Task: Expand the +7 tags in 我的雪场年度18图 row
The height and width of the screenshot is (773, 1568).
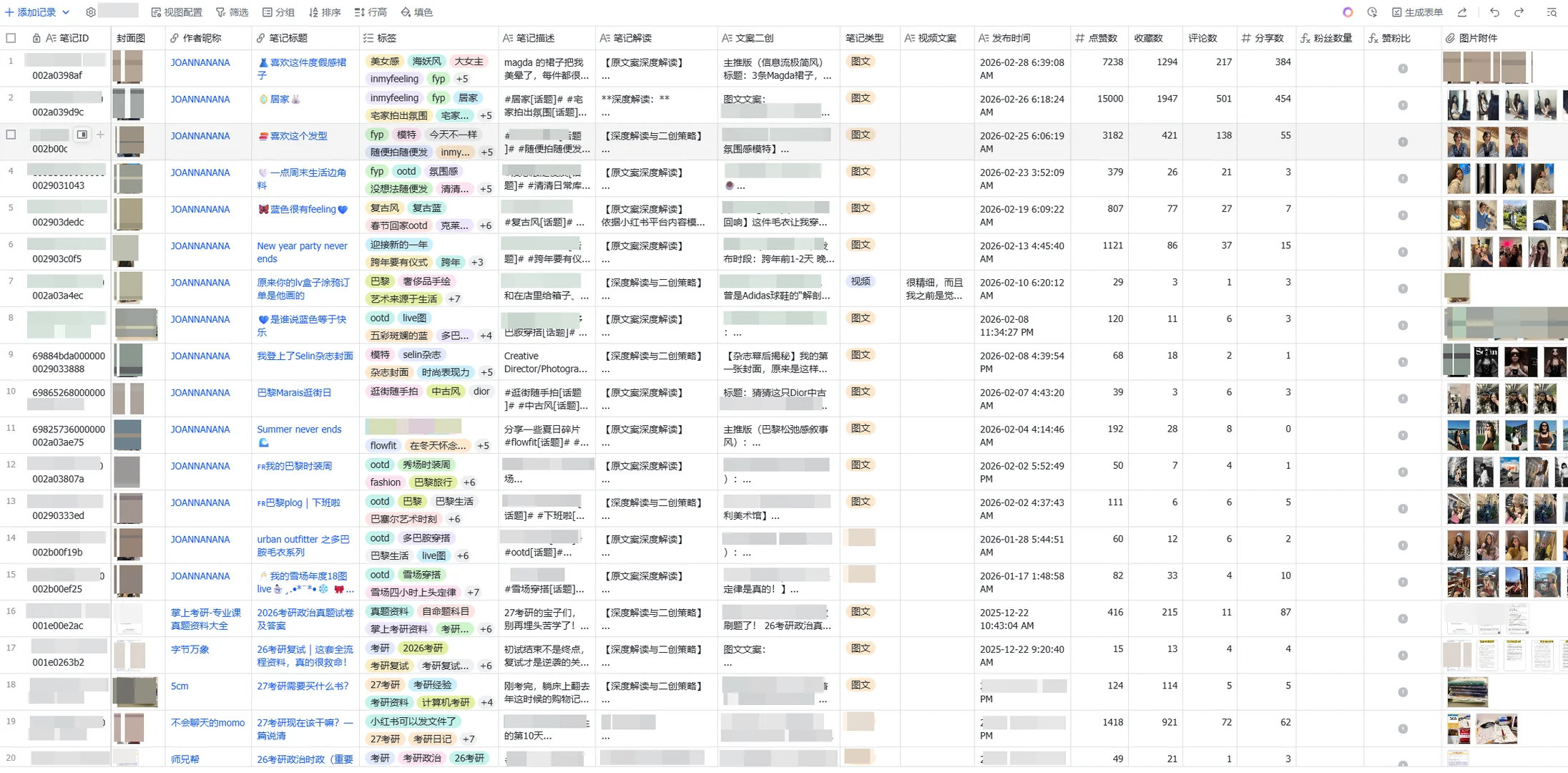Action: click(473, 592)
